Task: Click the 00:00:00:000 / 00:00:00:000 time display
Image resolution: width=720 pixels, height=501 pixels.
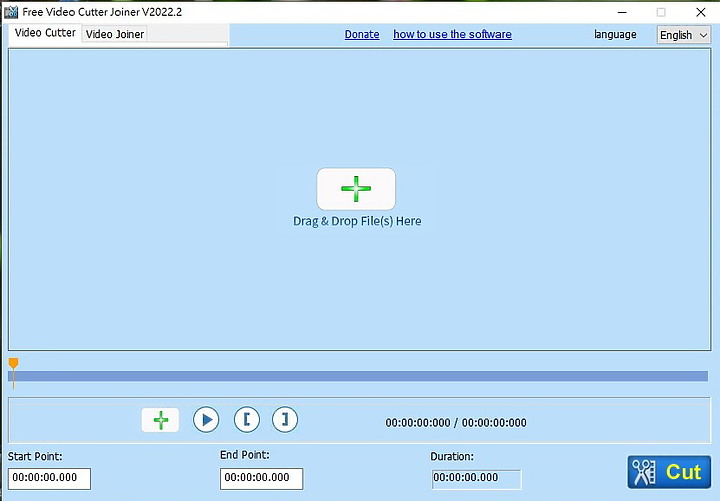Action: tap(456, 422)
